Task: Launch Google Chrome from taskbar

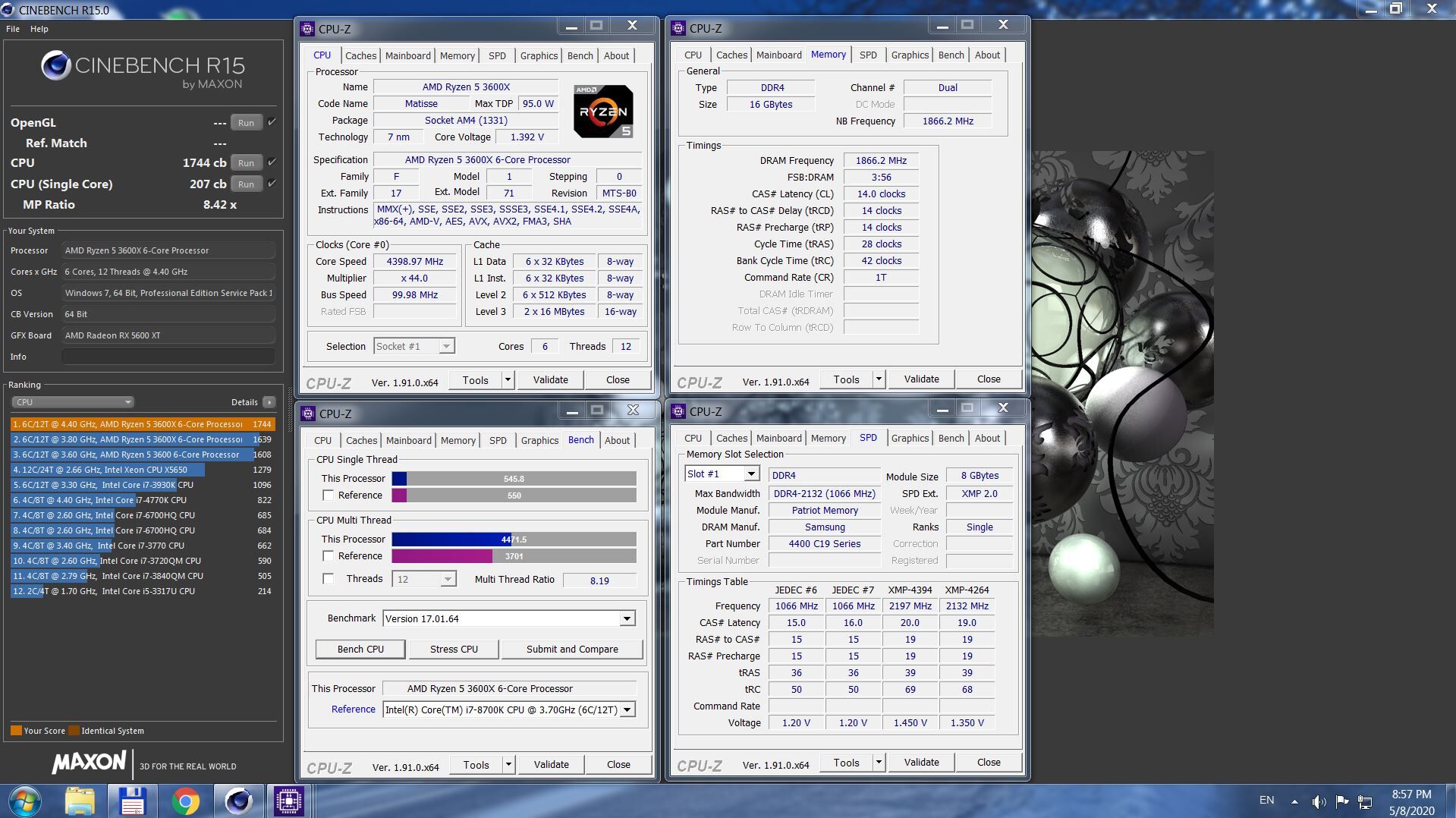Action: coord(185,801)
